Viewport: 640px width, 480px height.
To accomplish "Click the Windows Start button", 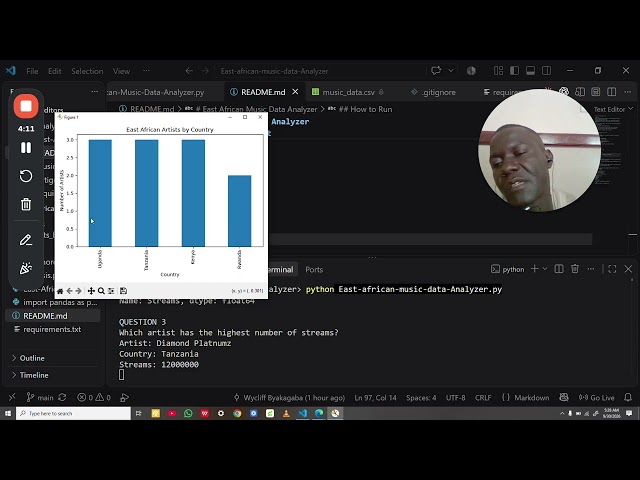I will [x=8, y=413].
